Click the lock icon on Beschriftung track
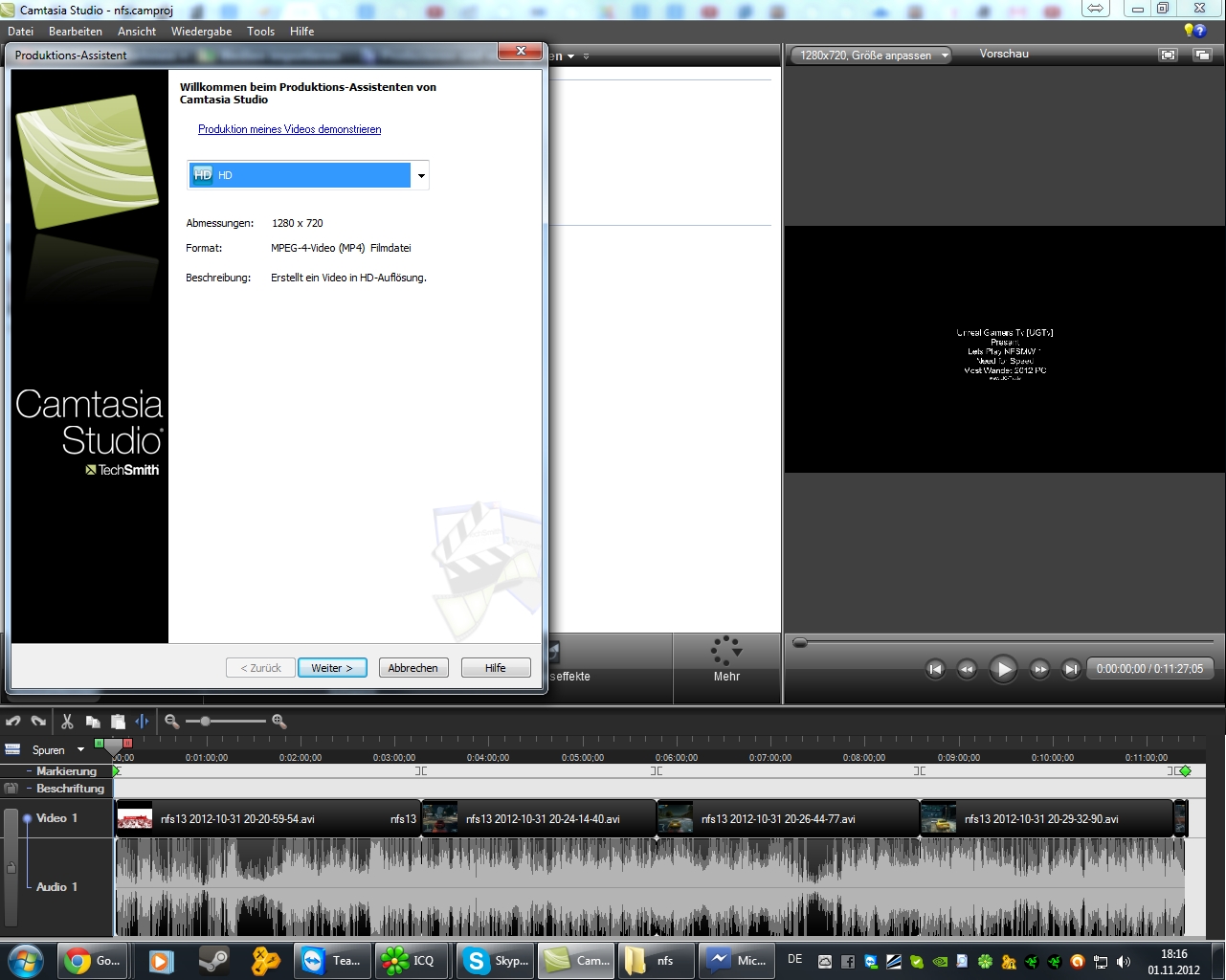1226x980 pixels. (11, 789)
